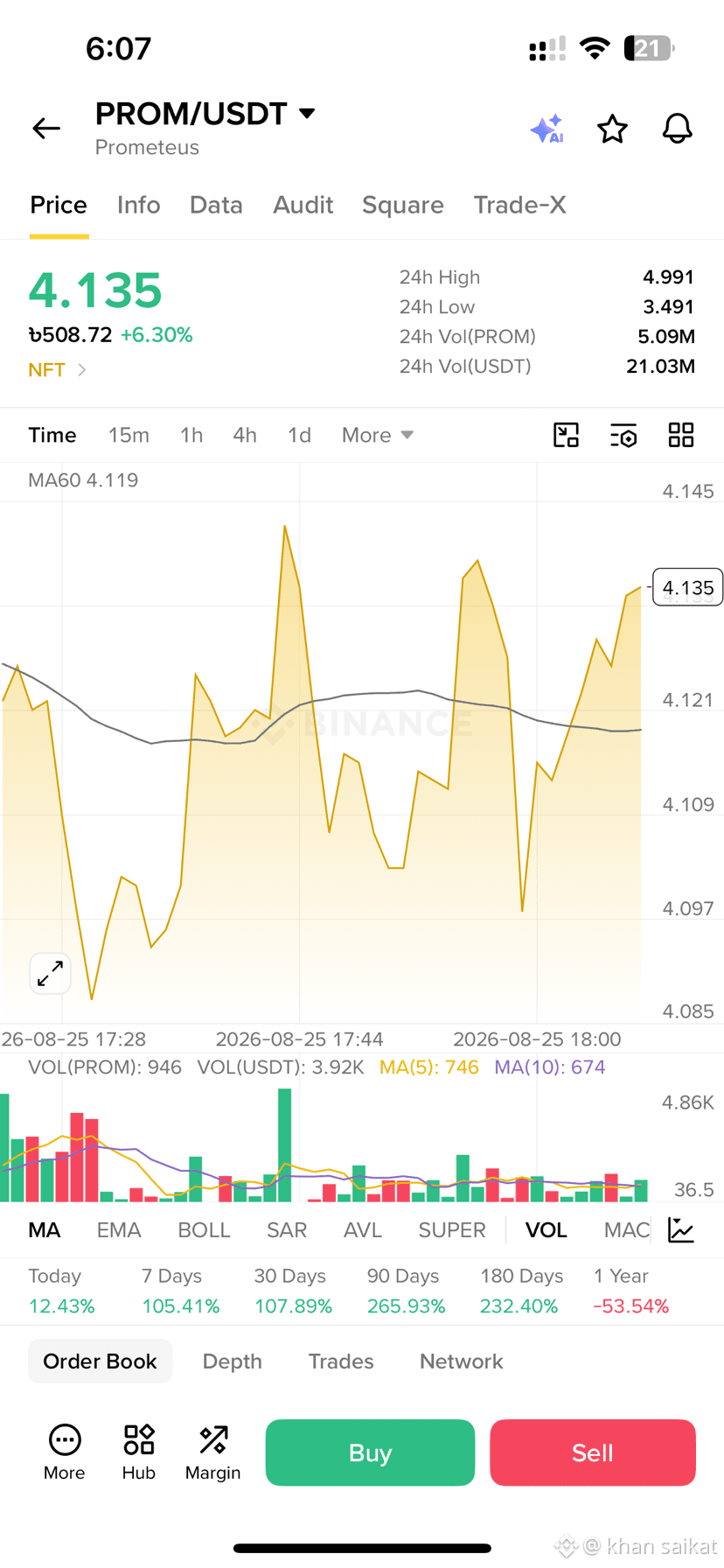Open the chart drawing tools icon

(567, 435)
